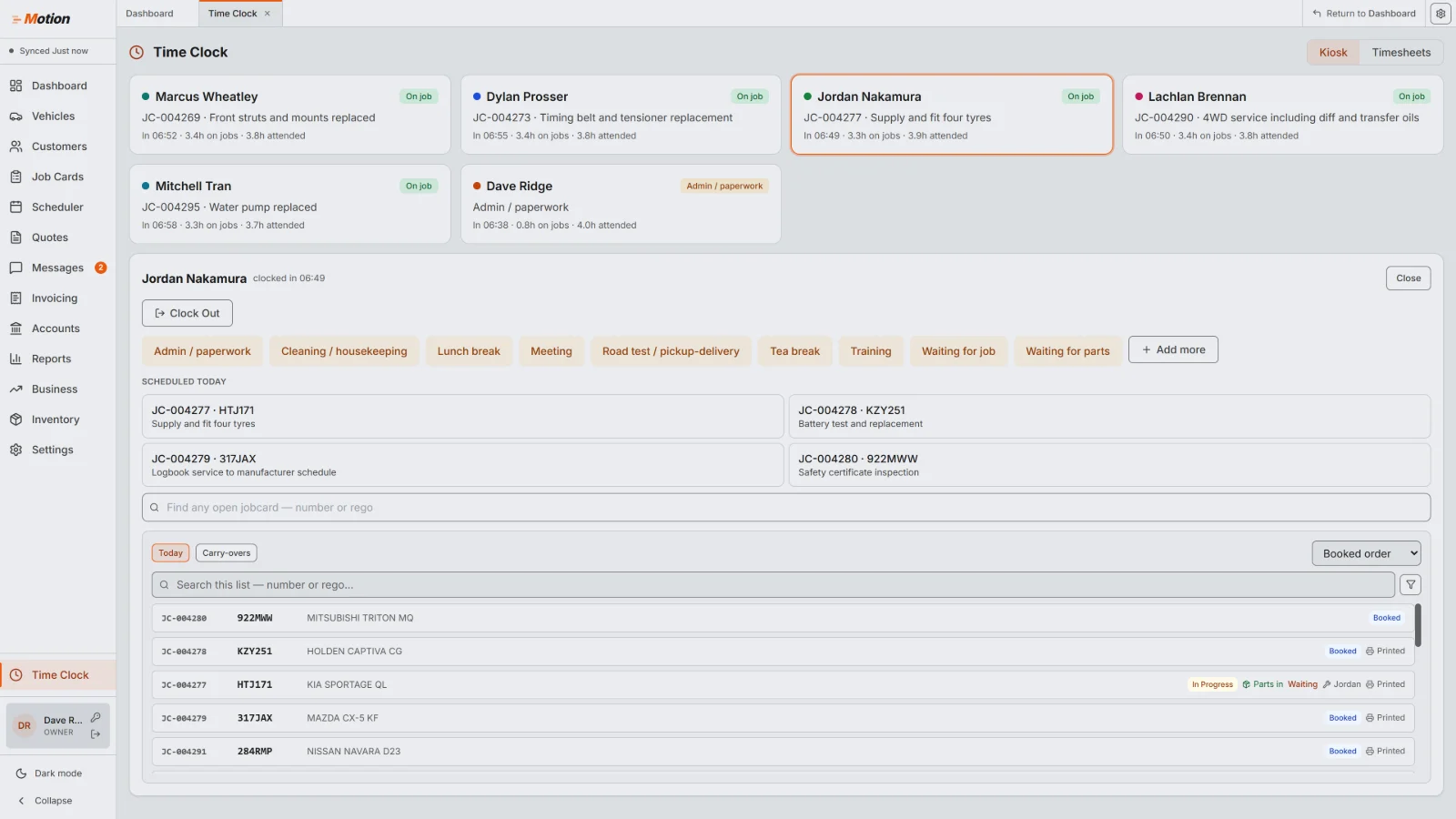1456x819 pixels.
Task: Close Jordan Nakamura's panel
Action: [1408, 278]
